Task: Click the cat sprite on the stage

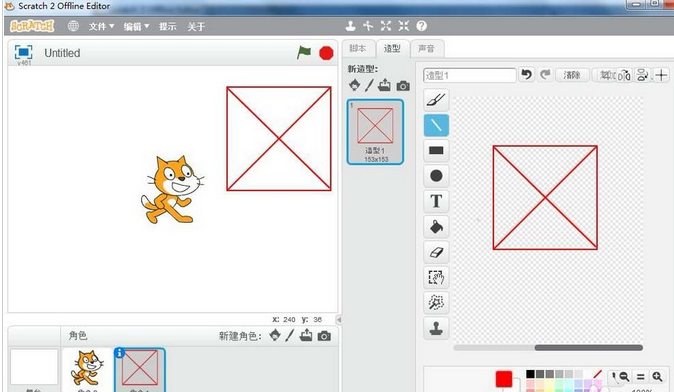Action: pos(172,190)
